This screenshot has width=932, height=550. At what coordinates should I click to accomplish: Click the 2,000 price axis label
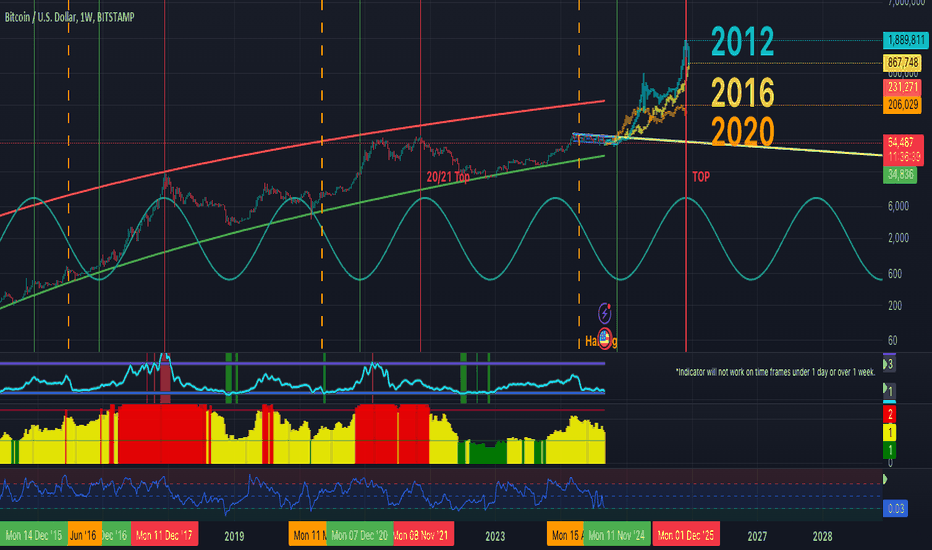[898, 238]
